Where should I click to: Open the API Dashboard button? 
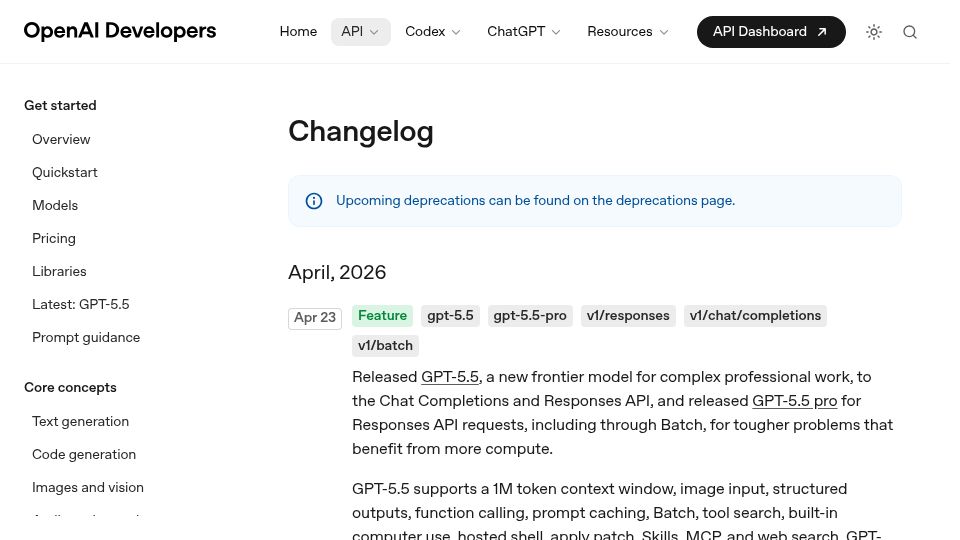[x=771, y=32]
